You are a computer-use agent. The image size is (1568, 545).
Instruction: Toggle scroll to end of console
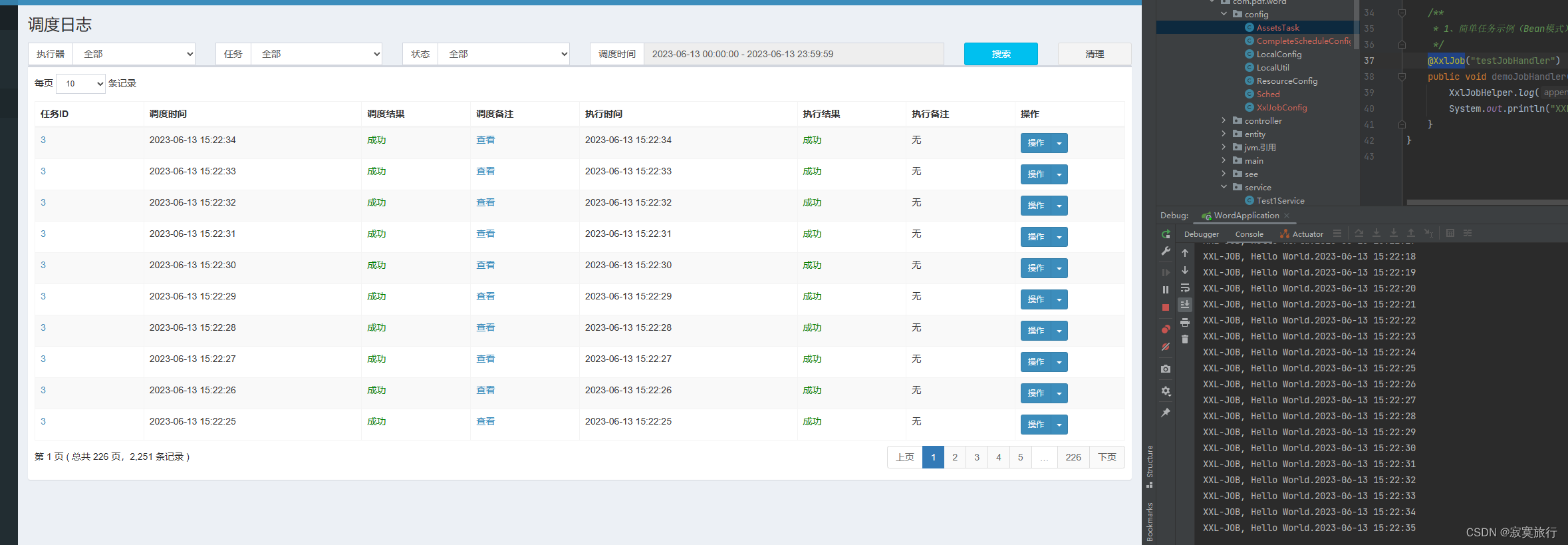point(1185,304)
